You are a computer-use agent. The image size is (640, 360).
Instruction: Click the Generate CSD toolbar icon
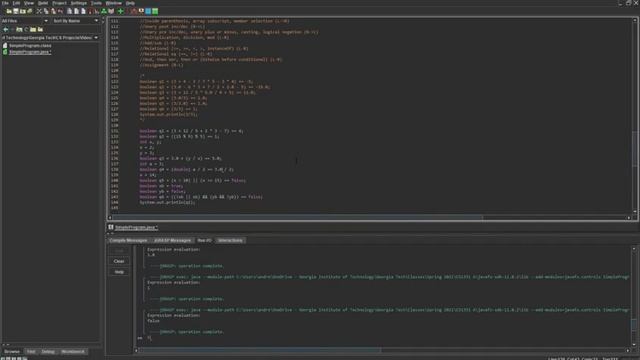point(69,11)
